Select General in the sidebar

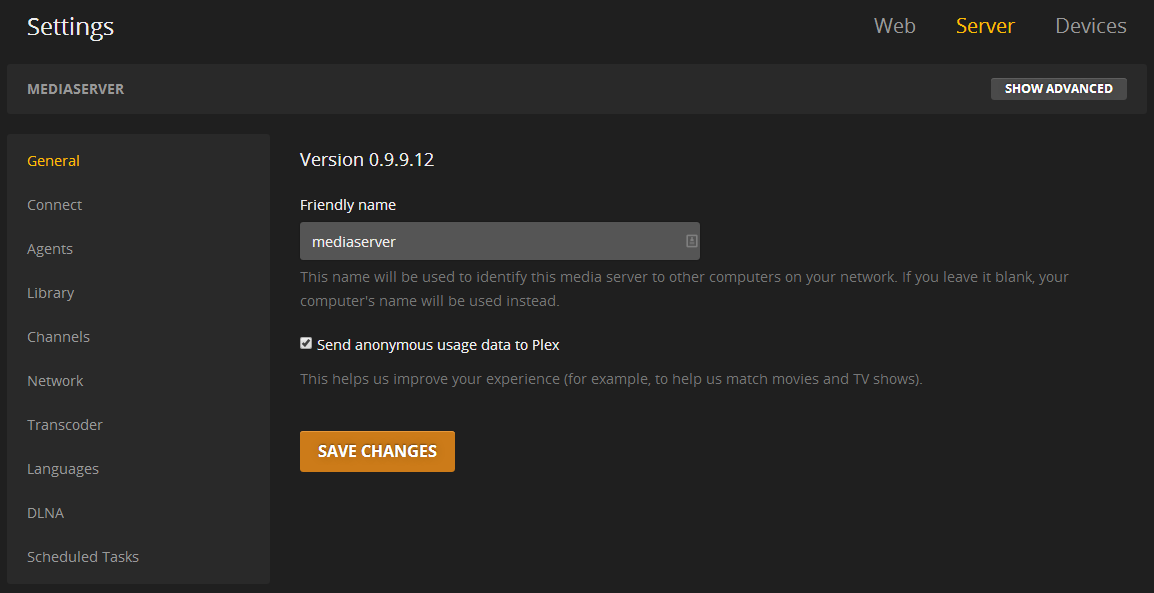coord(53,160)
